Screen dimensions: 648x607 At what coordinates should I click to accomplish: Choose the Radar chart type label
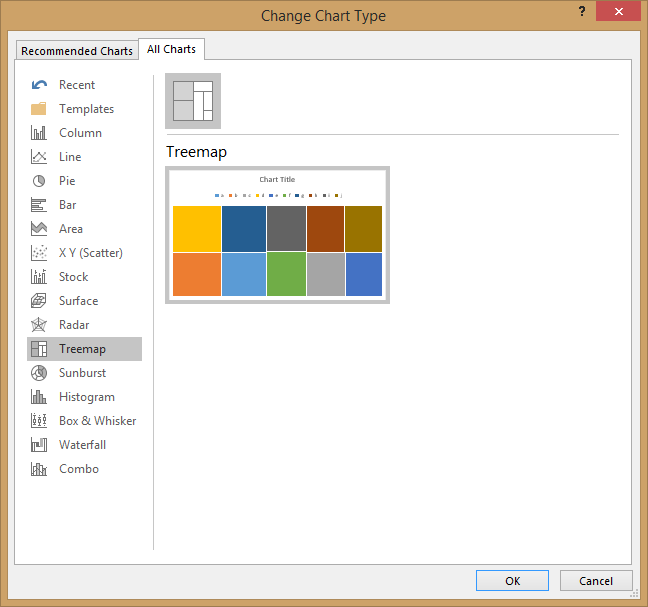point(74,324)
